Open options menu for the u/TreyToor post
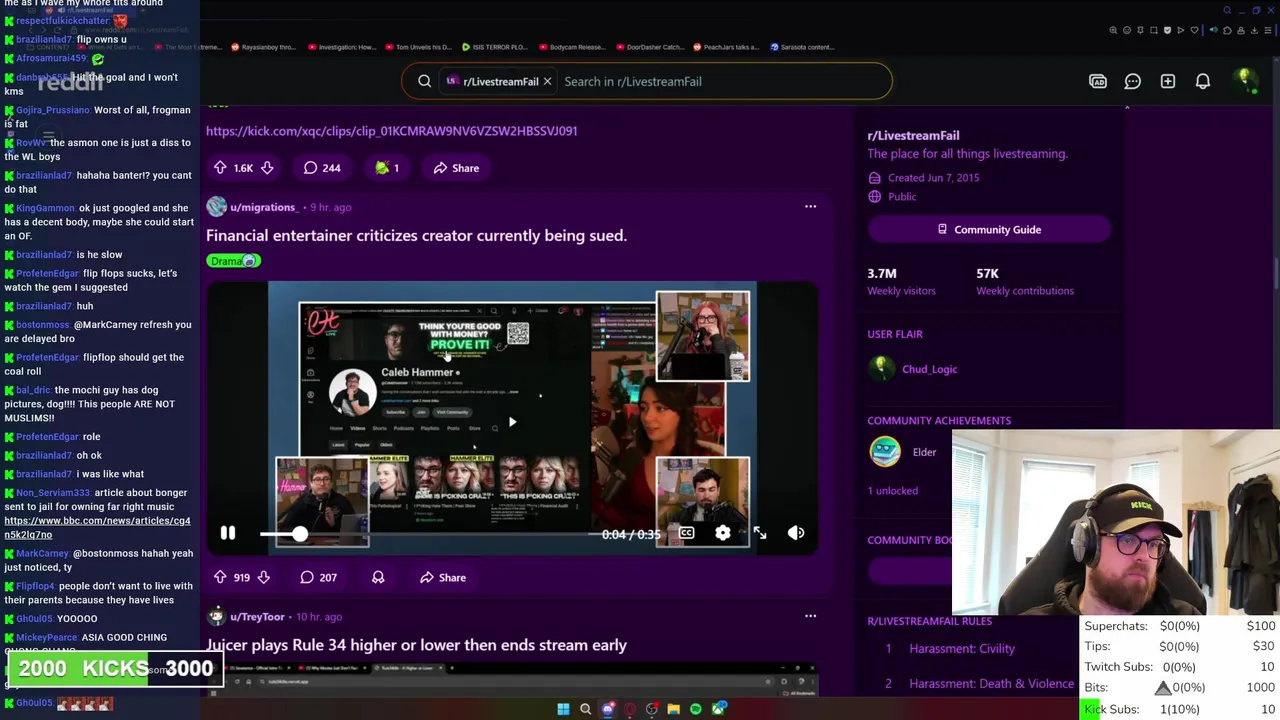 click(x=810, y=616)
